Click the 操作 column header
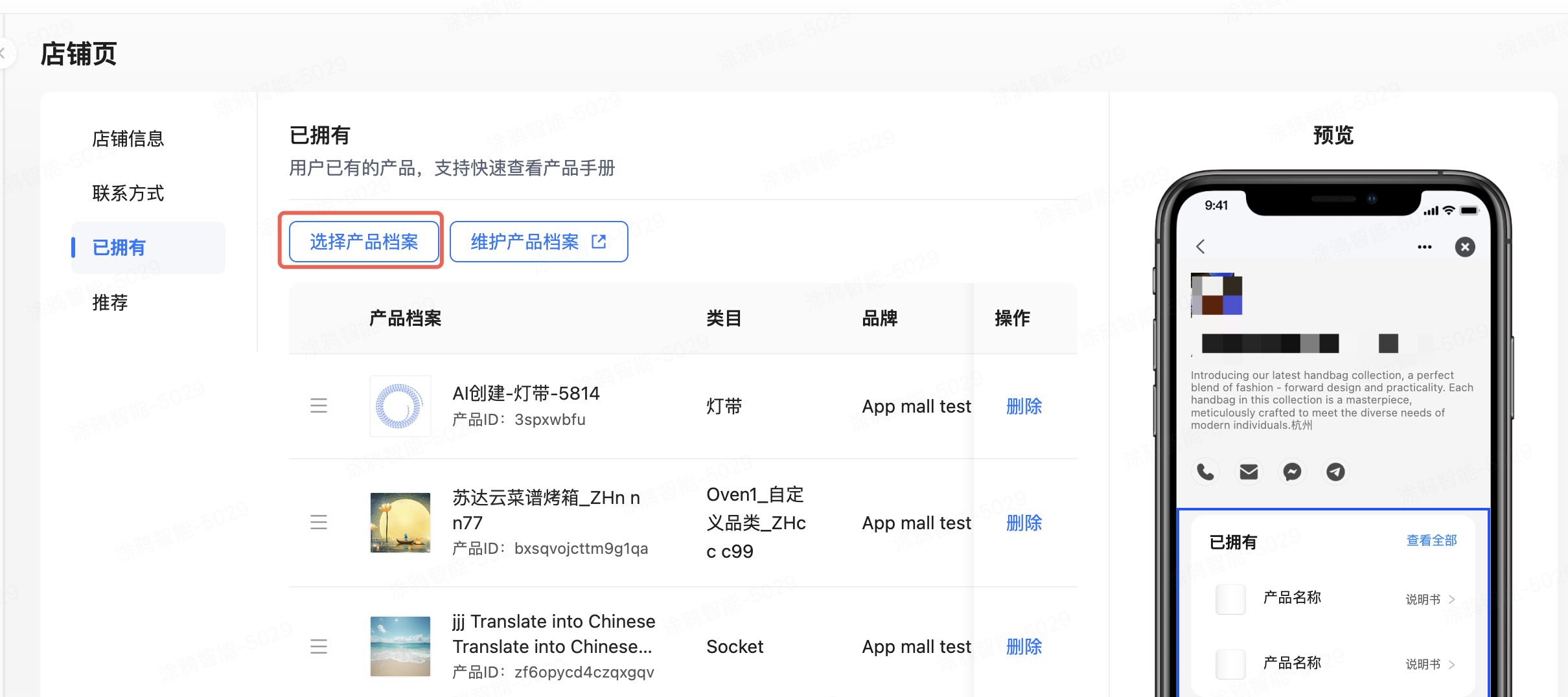 click(x=1012, y=318)
